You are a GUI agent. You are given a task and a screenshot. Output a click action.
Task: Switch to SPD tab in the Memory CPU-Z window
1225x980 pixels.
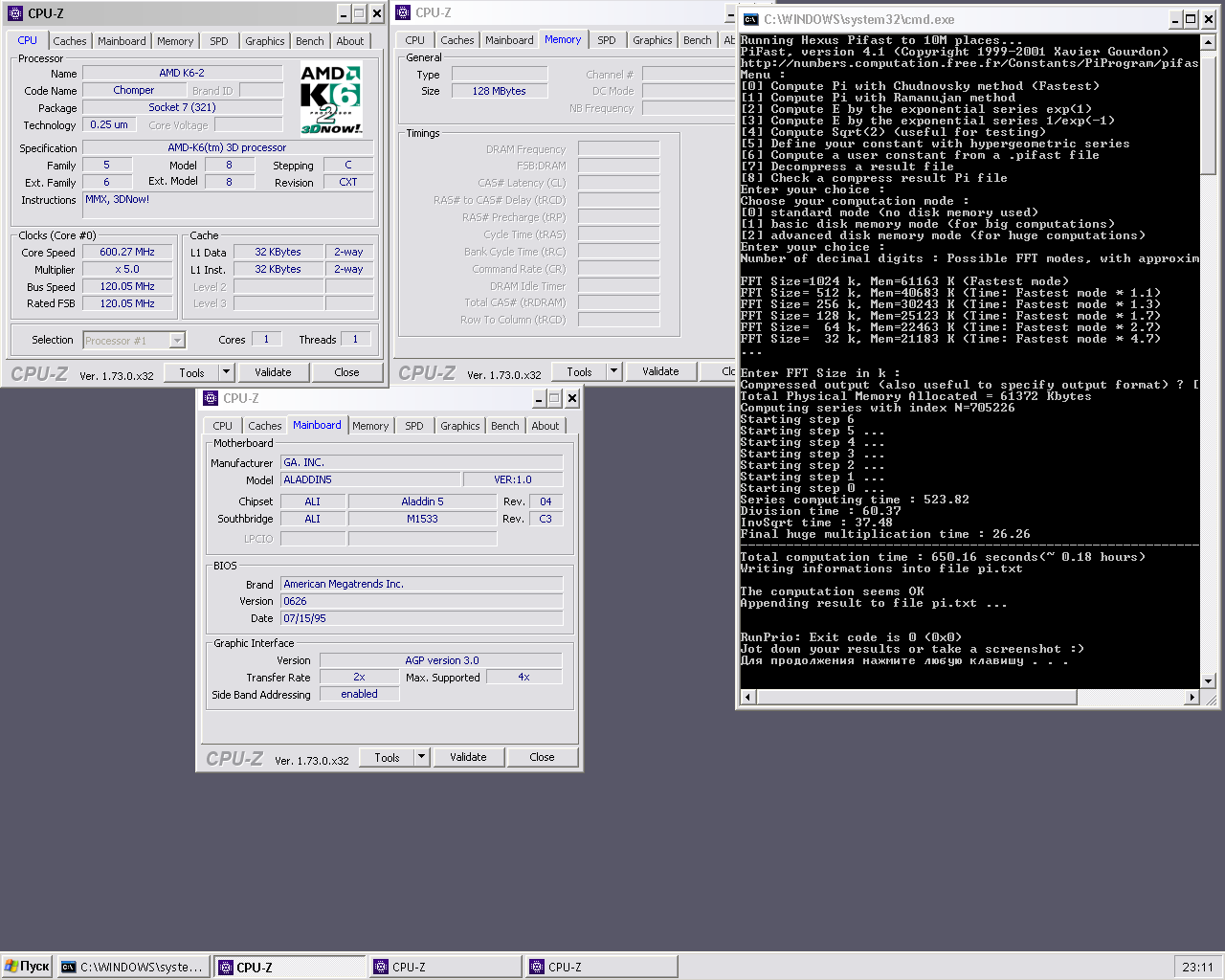pos(607,40)
